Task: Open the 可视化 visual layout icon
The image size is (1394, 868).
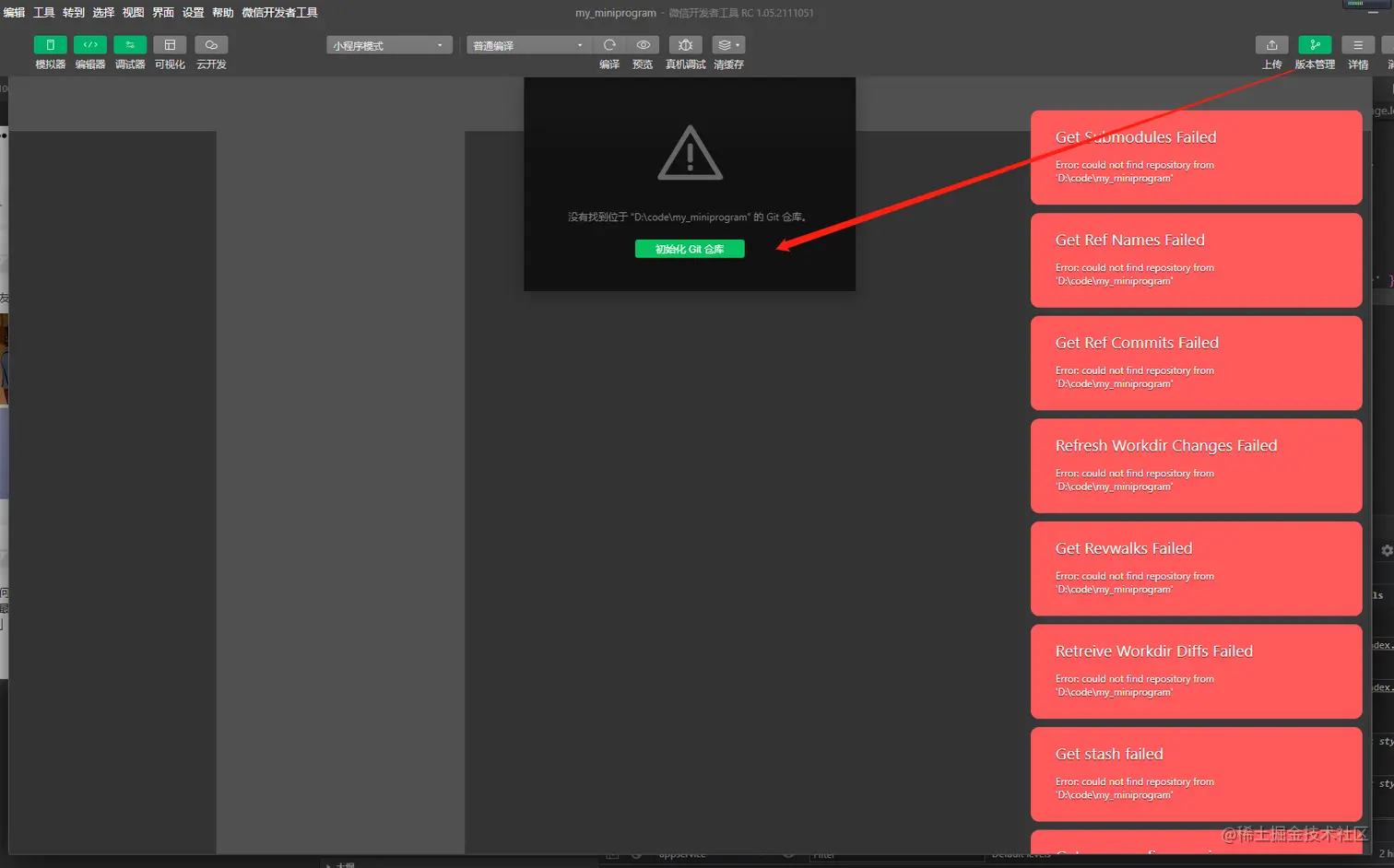Action: tap(170, 45)
